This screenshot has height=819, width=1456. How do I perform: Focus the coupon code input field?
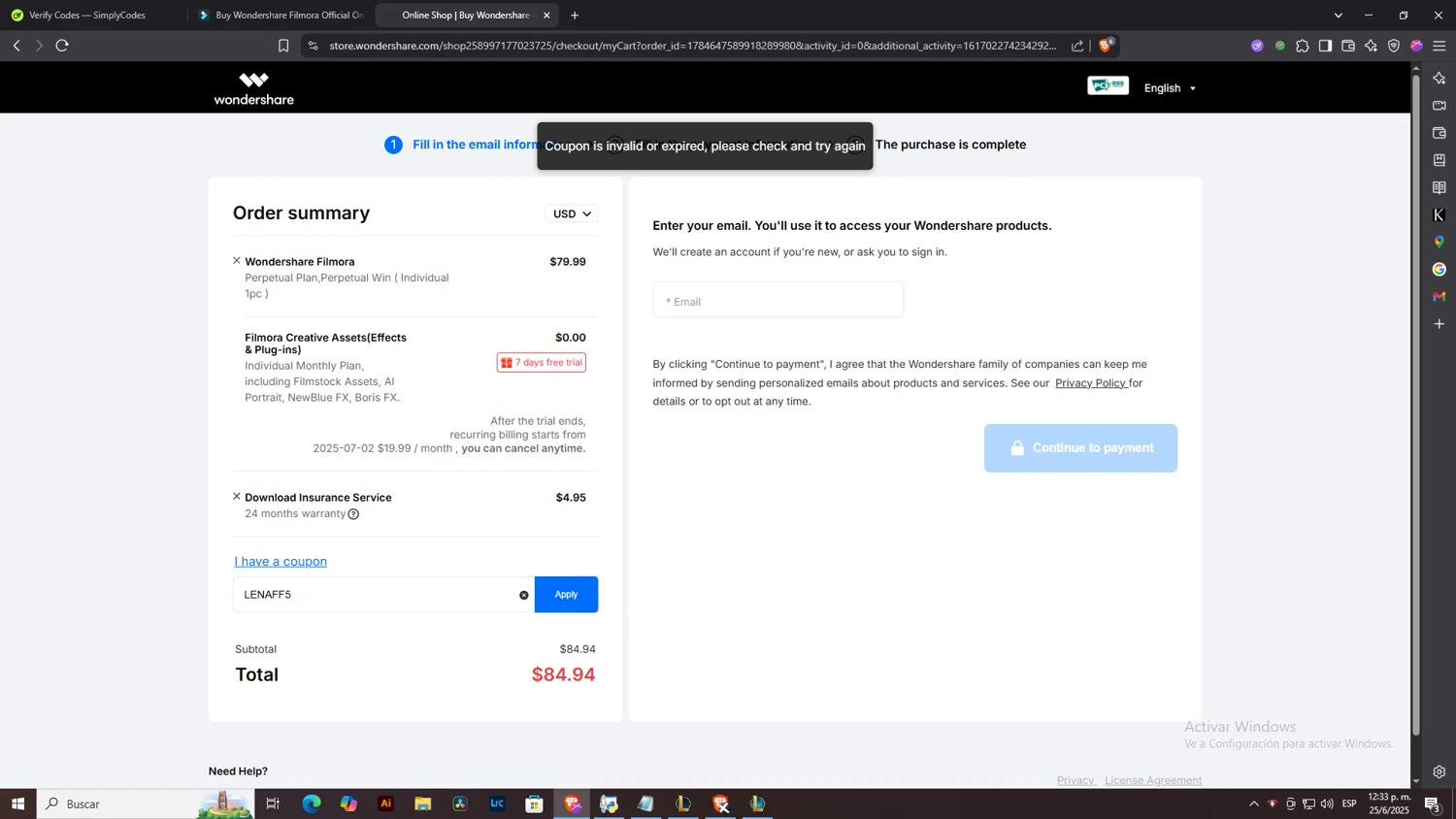[x=383, y=594]
